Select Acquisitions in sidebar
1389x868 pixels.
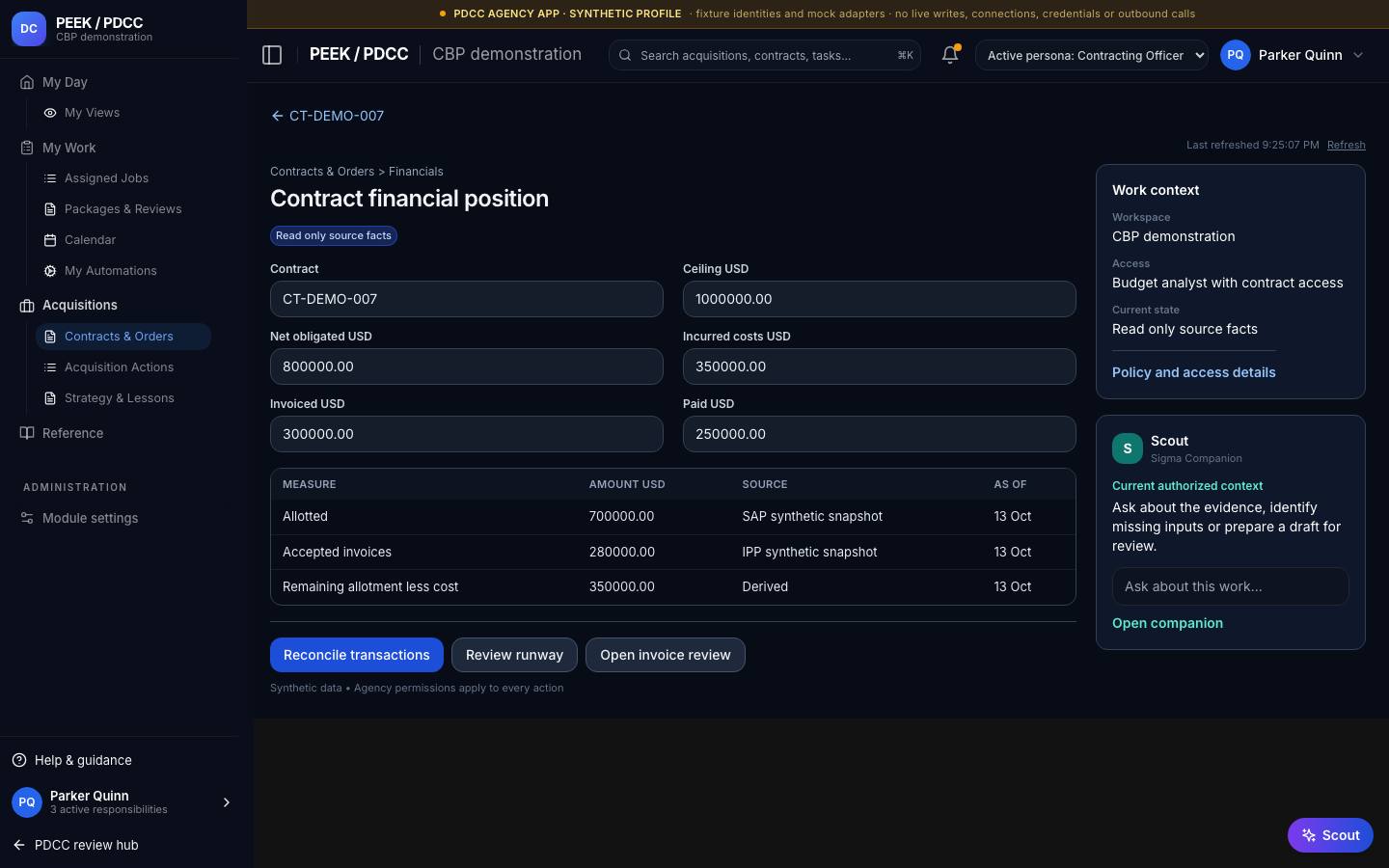(x=79, y=305)
